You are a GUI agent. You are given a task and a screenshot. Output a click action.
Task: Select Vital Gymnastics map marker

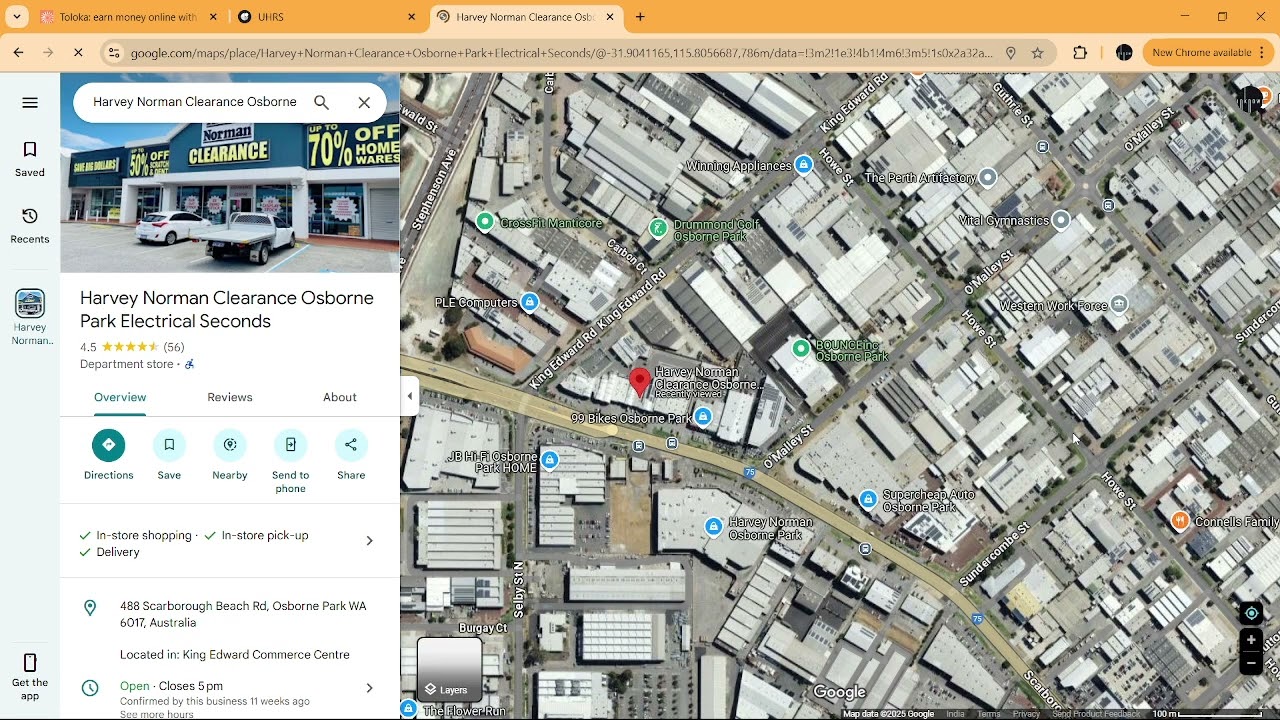point(1061,220)
